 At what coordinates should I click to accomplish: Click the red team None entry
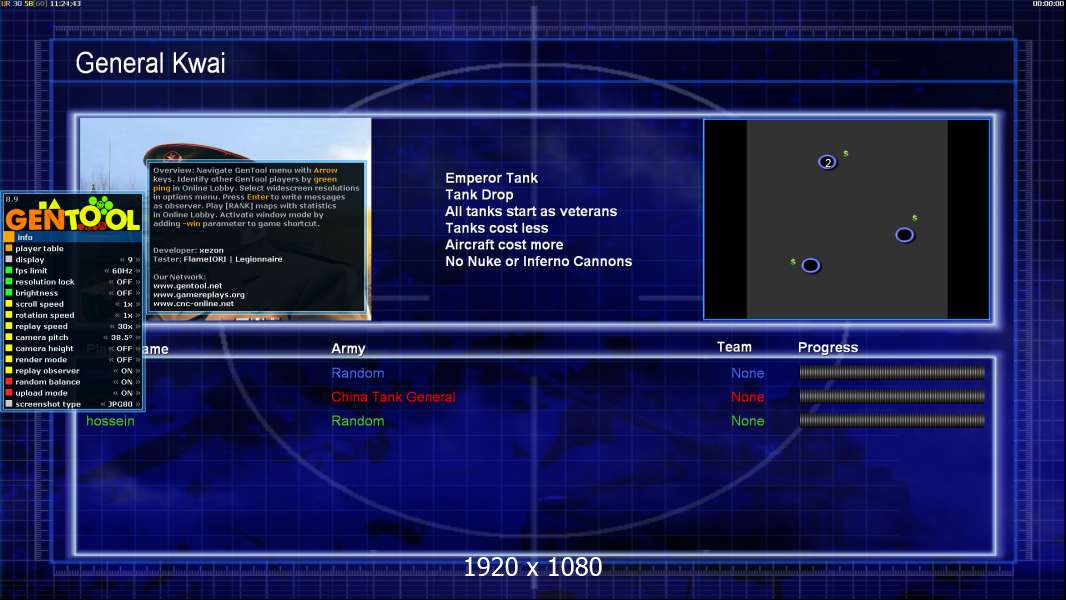point(747,397)
